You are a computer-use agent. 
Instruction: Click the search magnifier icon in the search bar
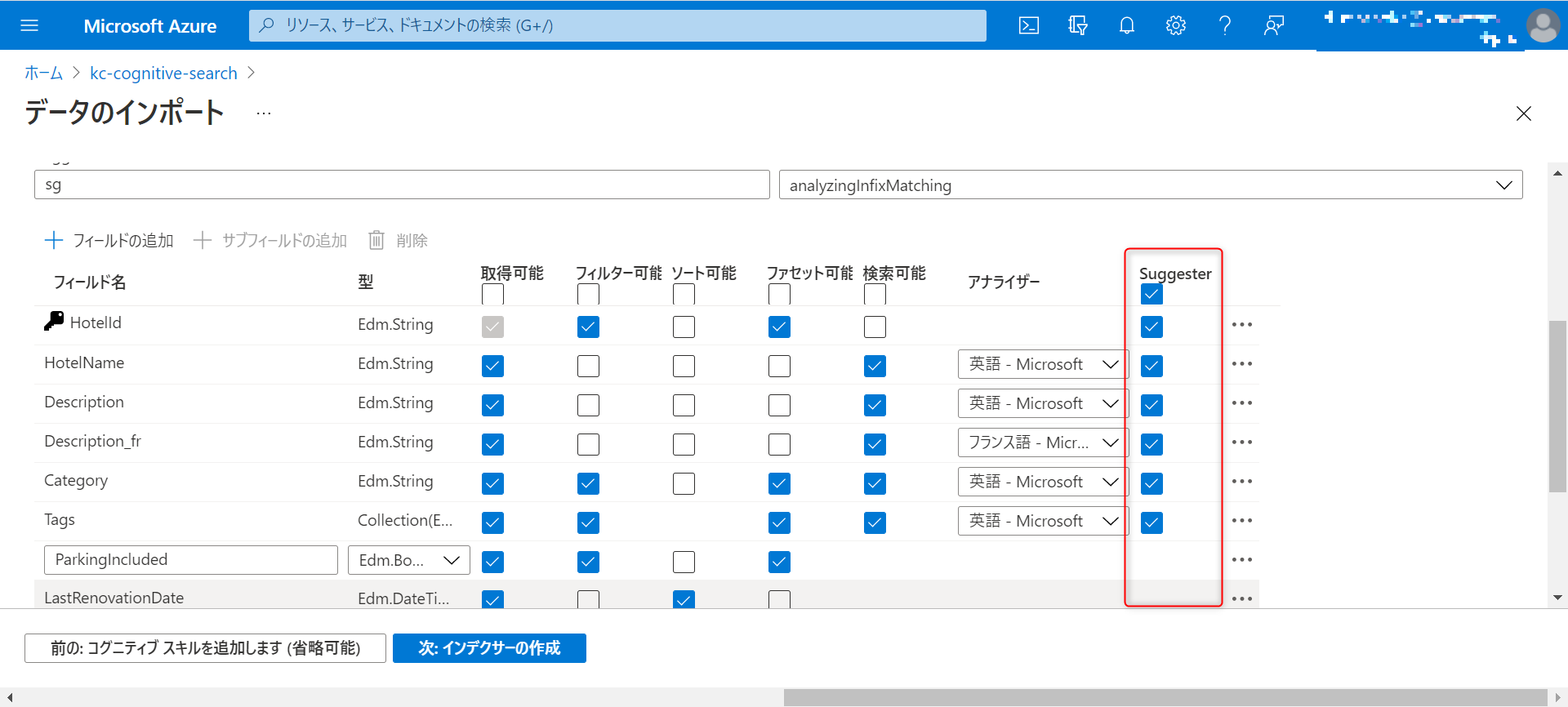[266, 25]
